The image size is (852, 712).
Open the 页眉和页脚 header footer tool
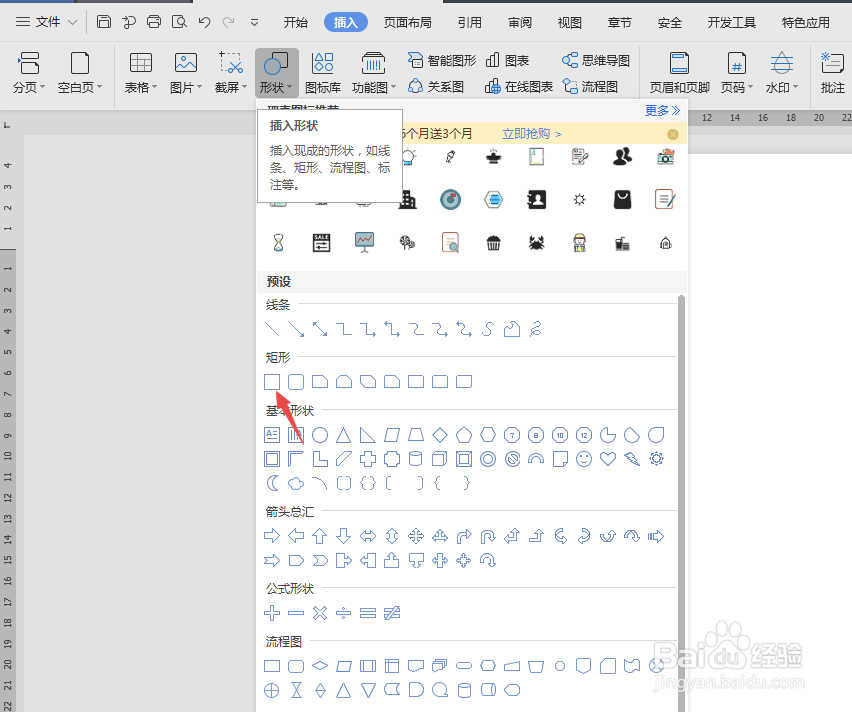point(679,70)
